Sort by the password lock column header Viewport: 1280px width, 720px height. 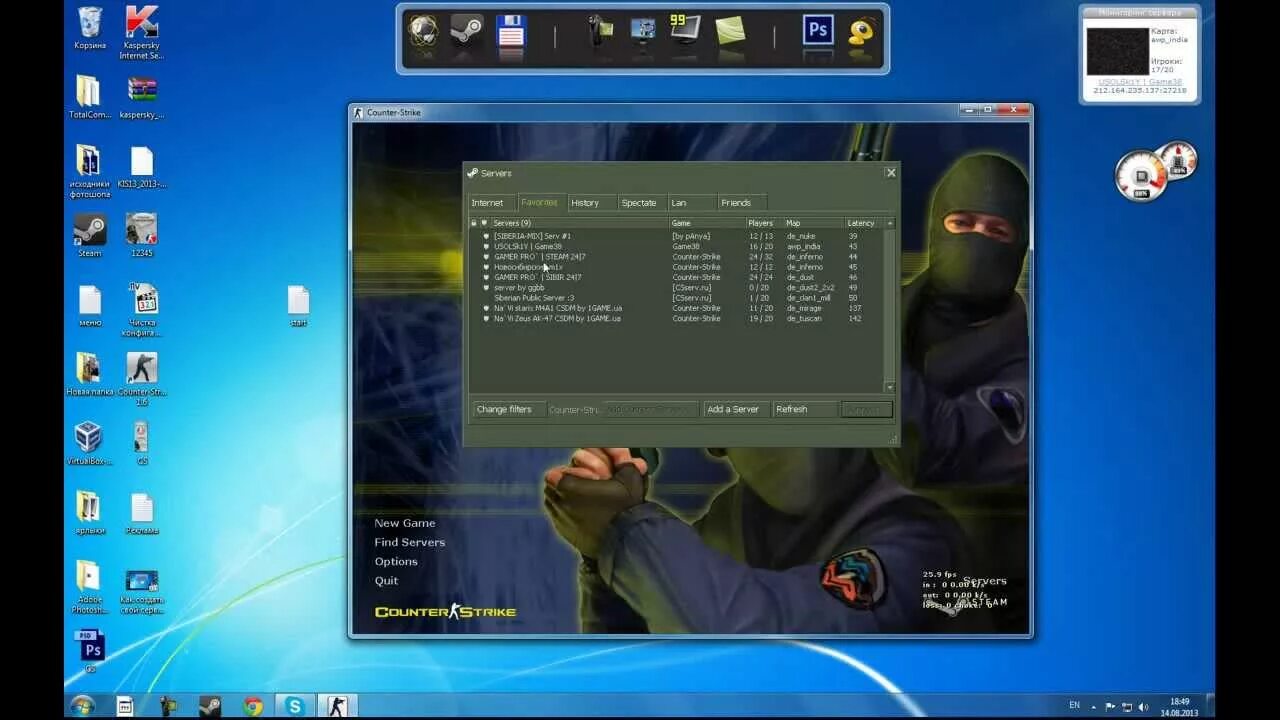[x=474, y=223]
